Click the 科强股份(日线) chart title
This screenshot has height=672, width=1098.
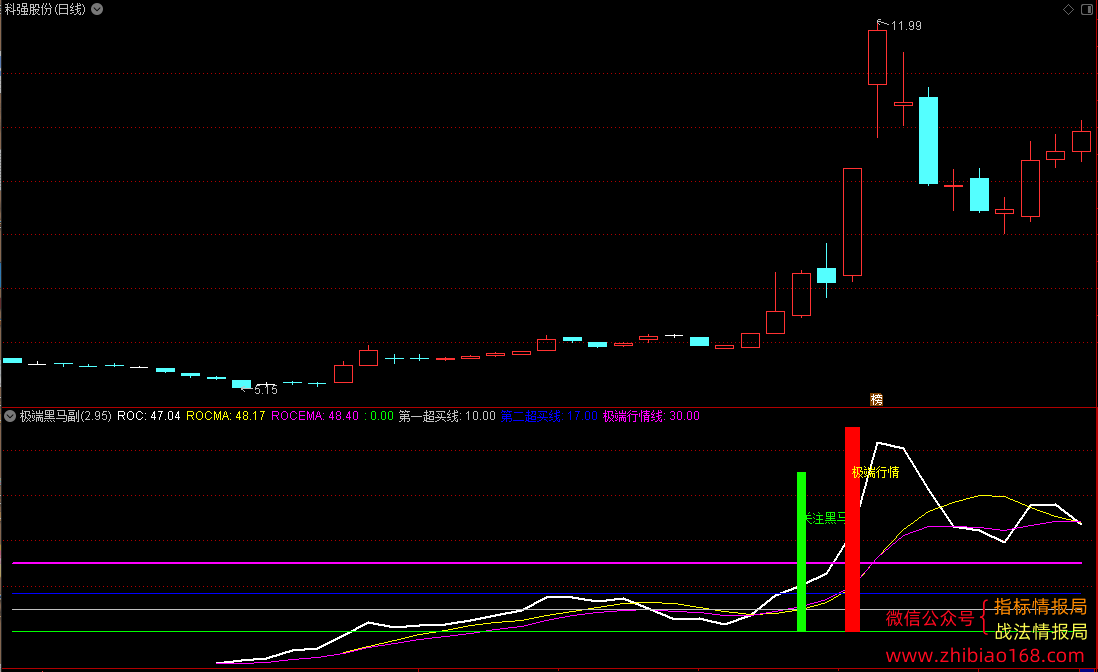click(x=45, y=9)
